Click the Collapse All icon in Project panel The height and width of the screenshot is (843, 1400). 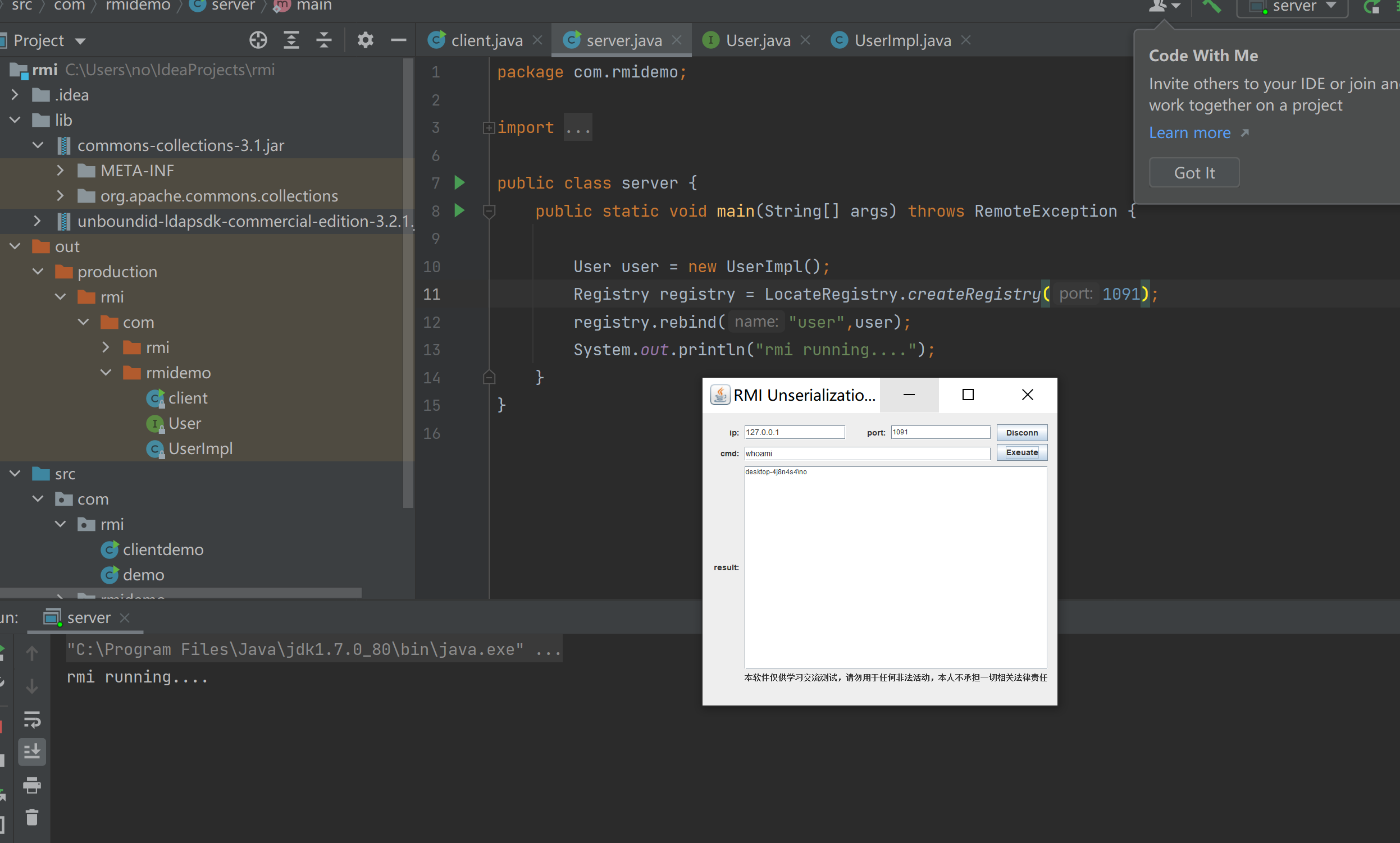point(324,40)
